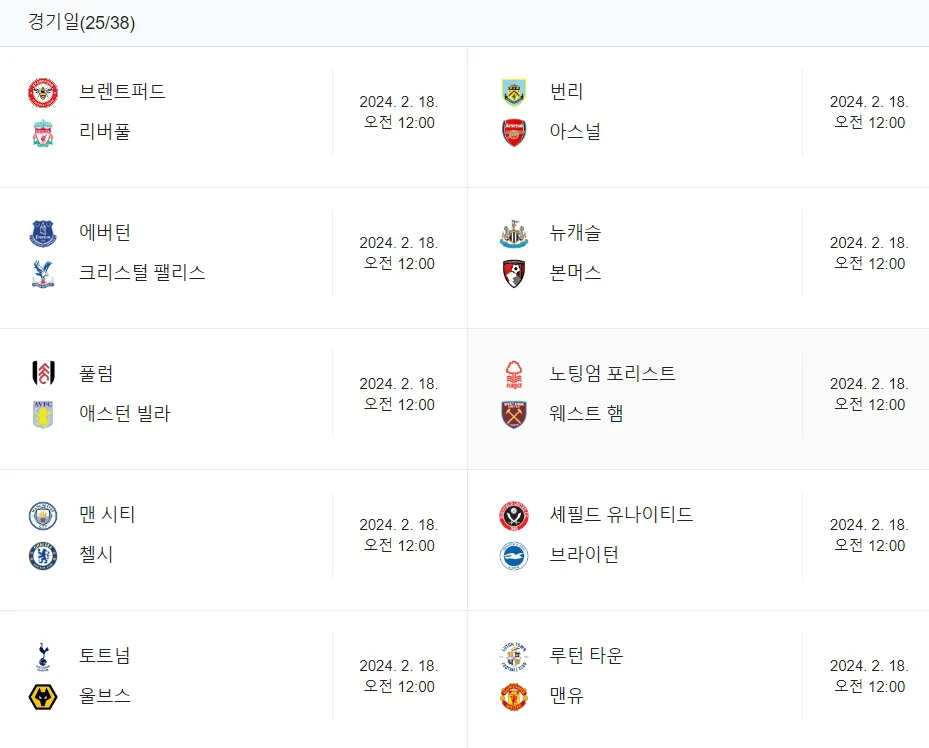This screenshot has height=748, width=929.
Task: Click the 셰필드 유나이티드 team name
Action: pyautogui.click(x=621, y=514)
